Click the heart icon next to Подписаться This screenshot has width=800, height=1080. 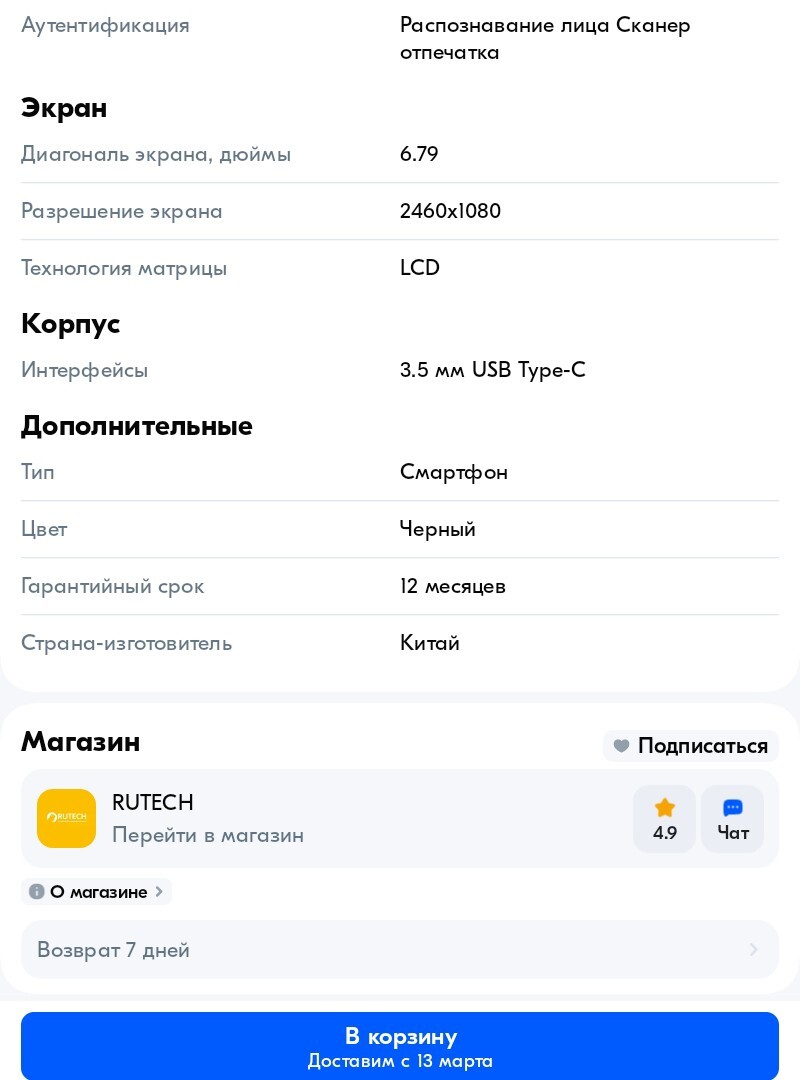pyautogui.click(x=621, y=745)
